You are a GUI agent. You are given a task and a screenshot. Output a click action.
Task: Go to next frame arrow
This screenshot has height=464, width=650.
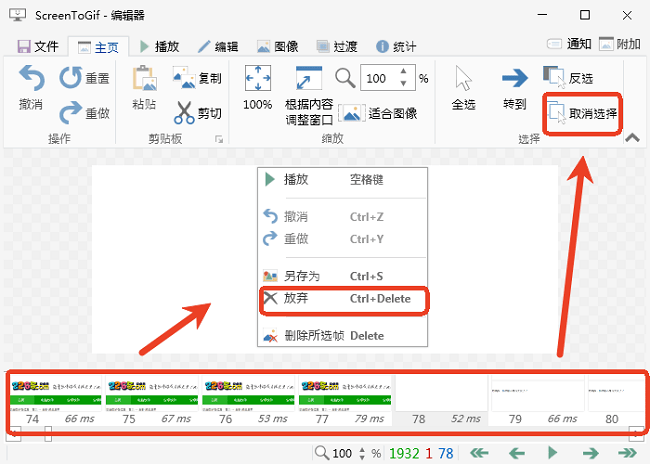coord(590,453)
